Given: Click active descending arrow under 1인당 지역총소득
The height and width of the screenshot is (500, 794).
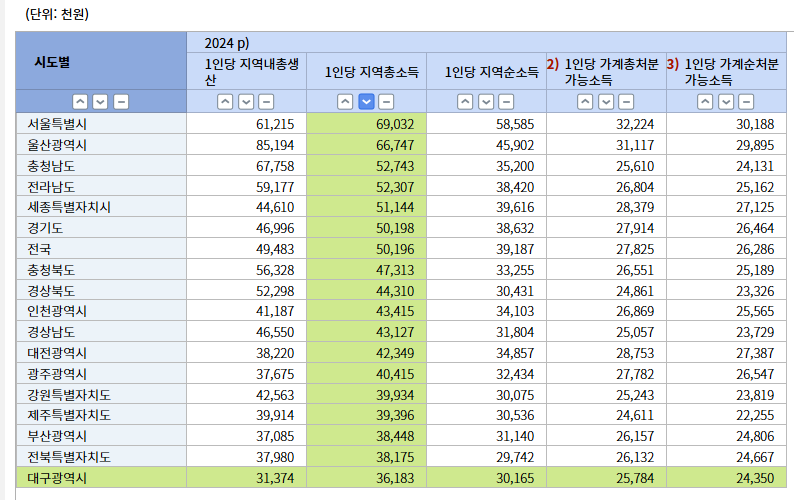Looking at the screenshot, I should pos(366,101).
